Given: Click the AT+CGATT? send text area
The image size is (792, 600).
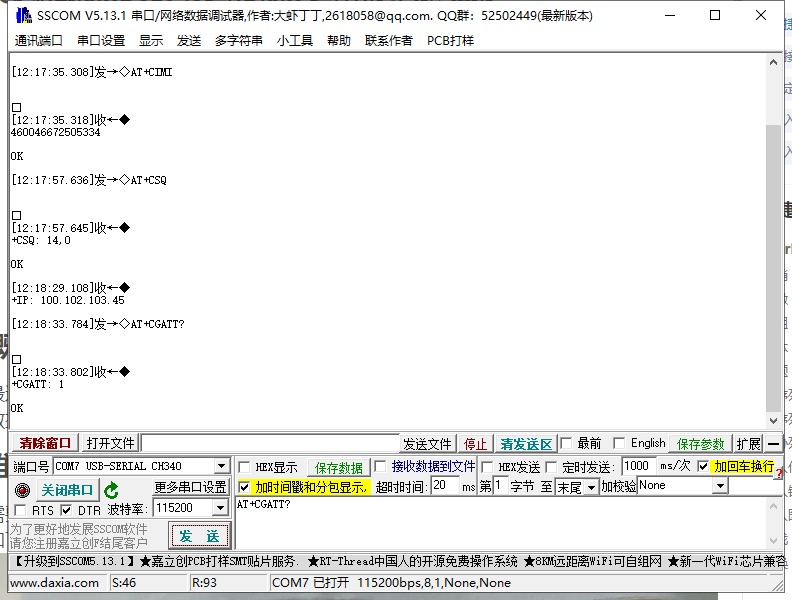Looking at the screenshot, I should pos(501,522).
